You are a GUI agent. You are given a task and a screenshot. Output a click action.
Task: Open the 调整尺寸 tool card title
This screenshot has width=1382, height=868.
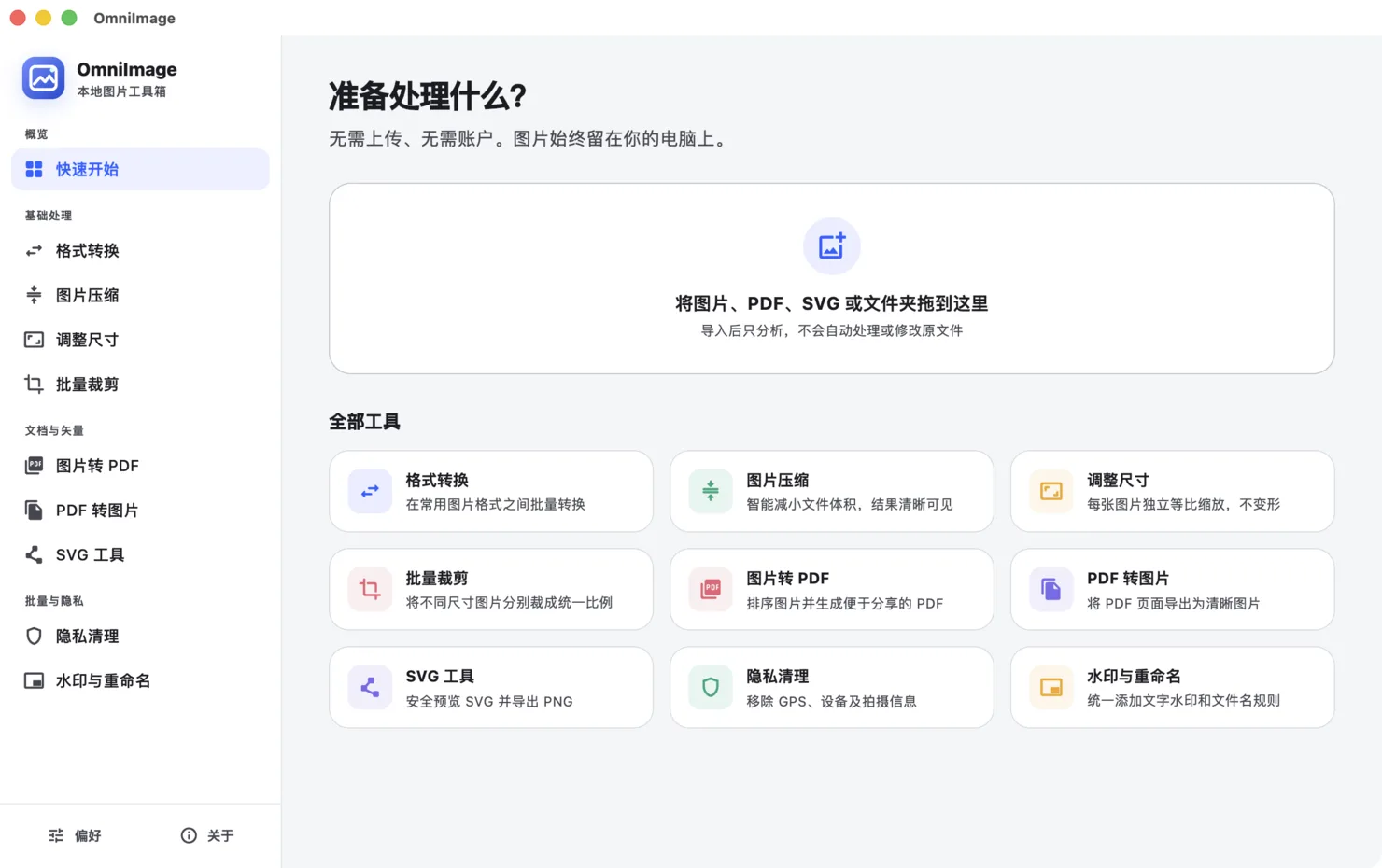(1118, 480)
